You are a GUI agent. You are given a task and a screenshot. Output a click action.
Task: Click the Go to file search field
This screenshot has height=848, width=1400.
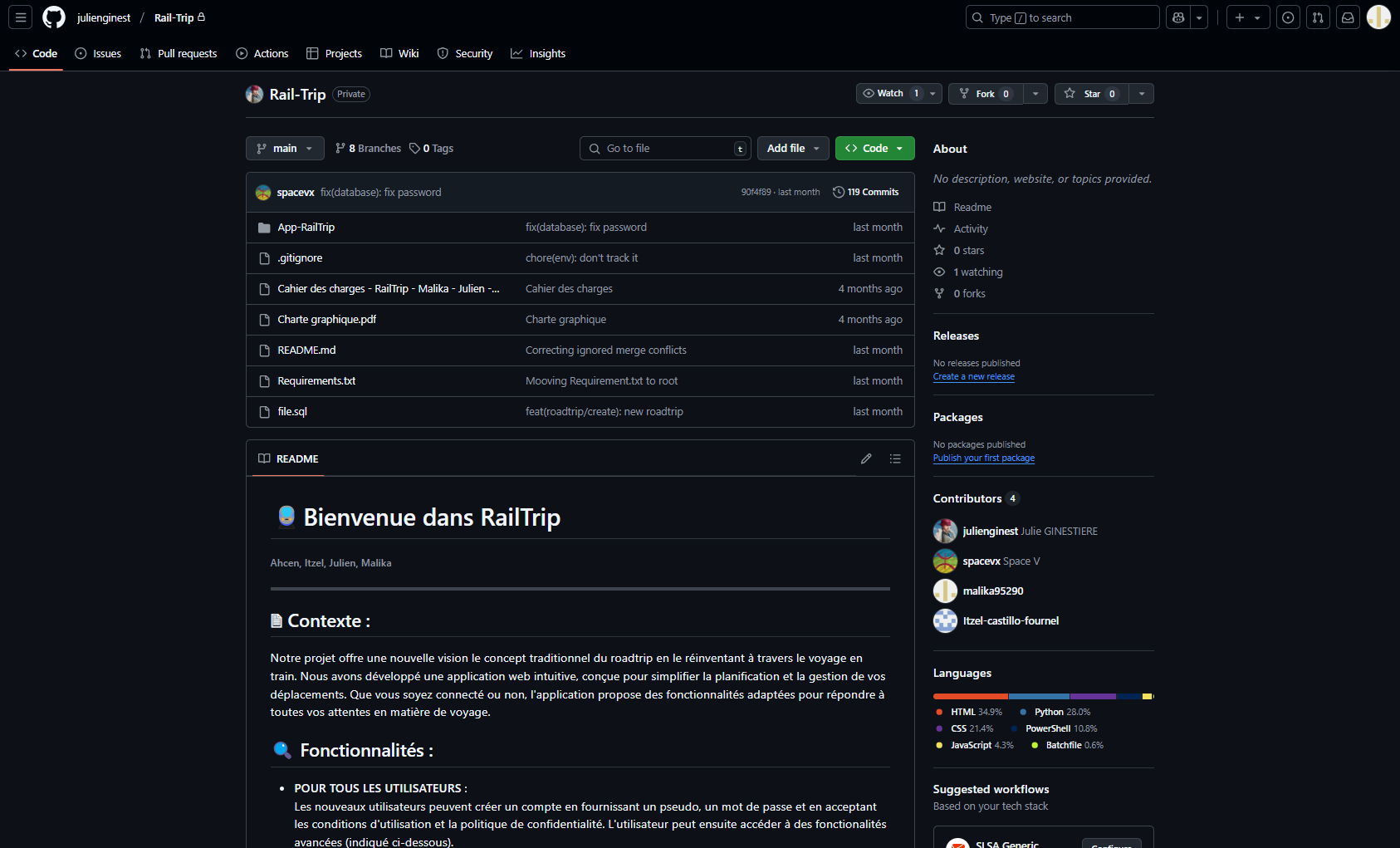click(665, 148)
